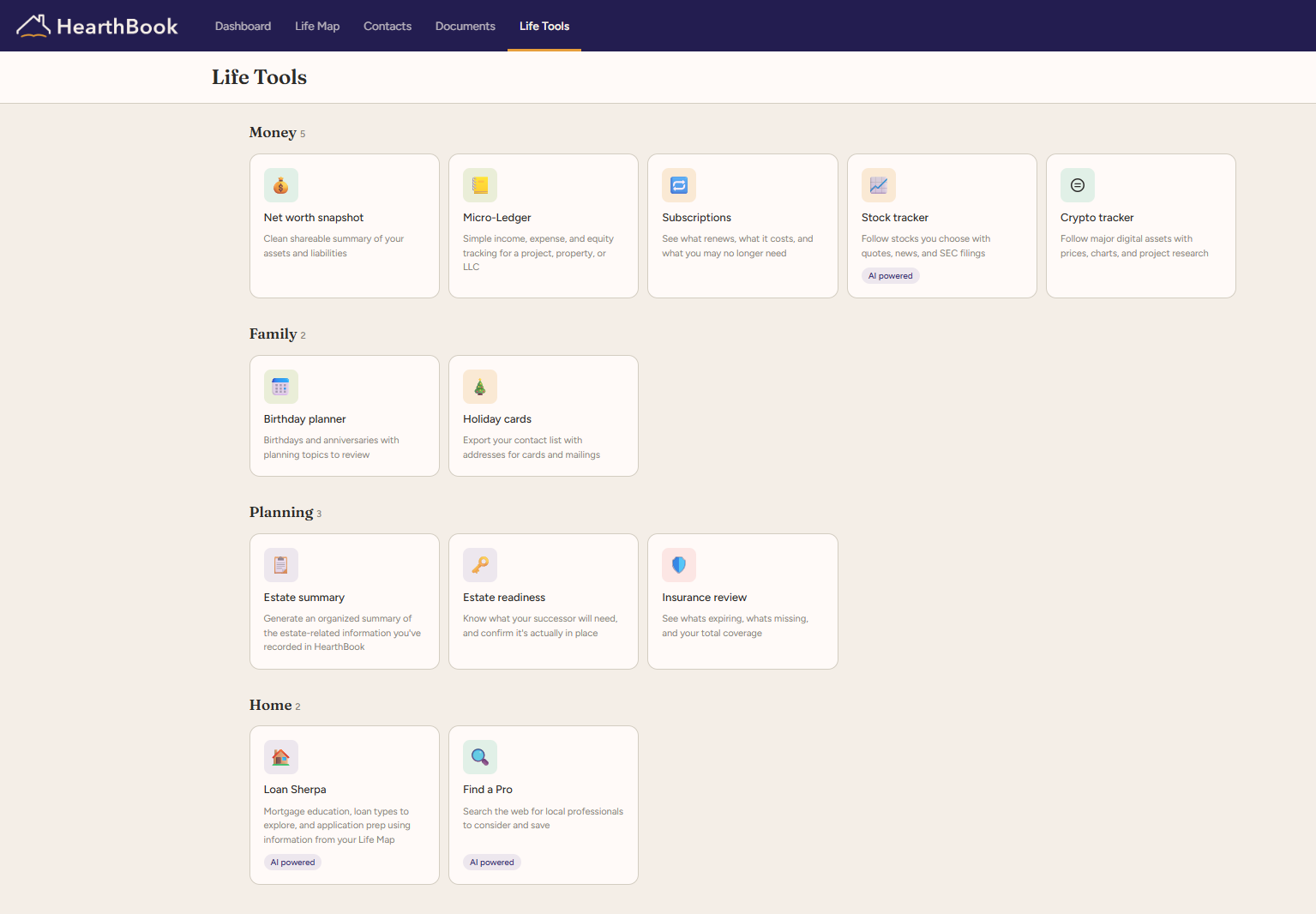Viewport: 1316px width, 914px height.
Task: Click the Birthday planner calendar icon
Action: (280, 387)
